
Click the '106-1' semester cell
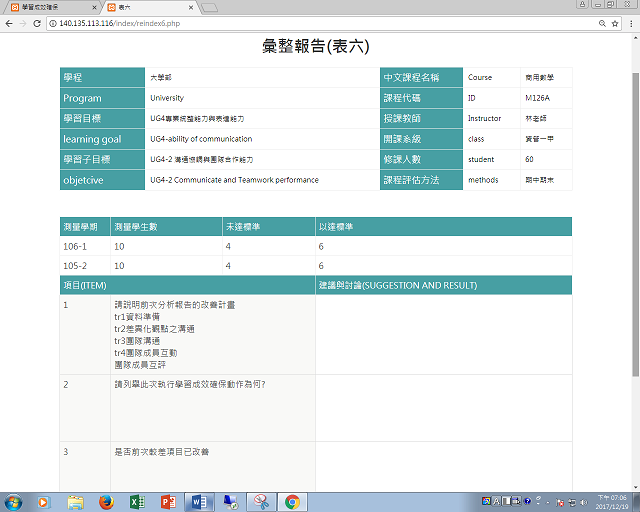[x=85, y=247]
